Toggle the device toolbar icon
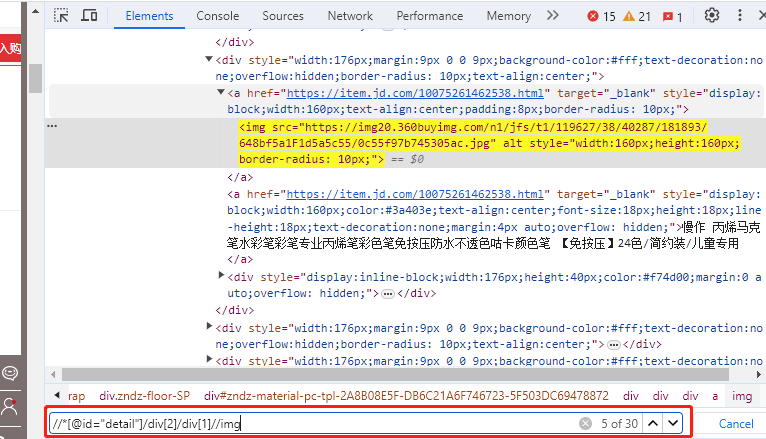 [x=89, y=16]
